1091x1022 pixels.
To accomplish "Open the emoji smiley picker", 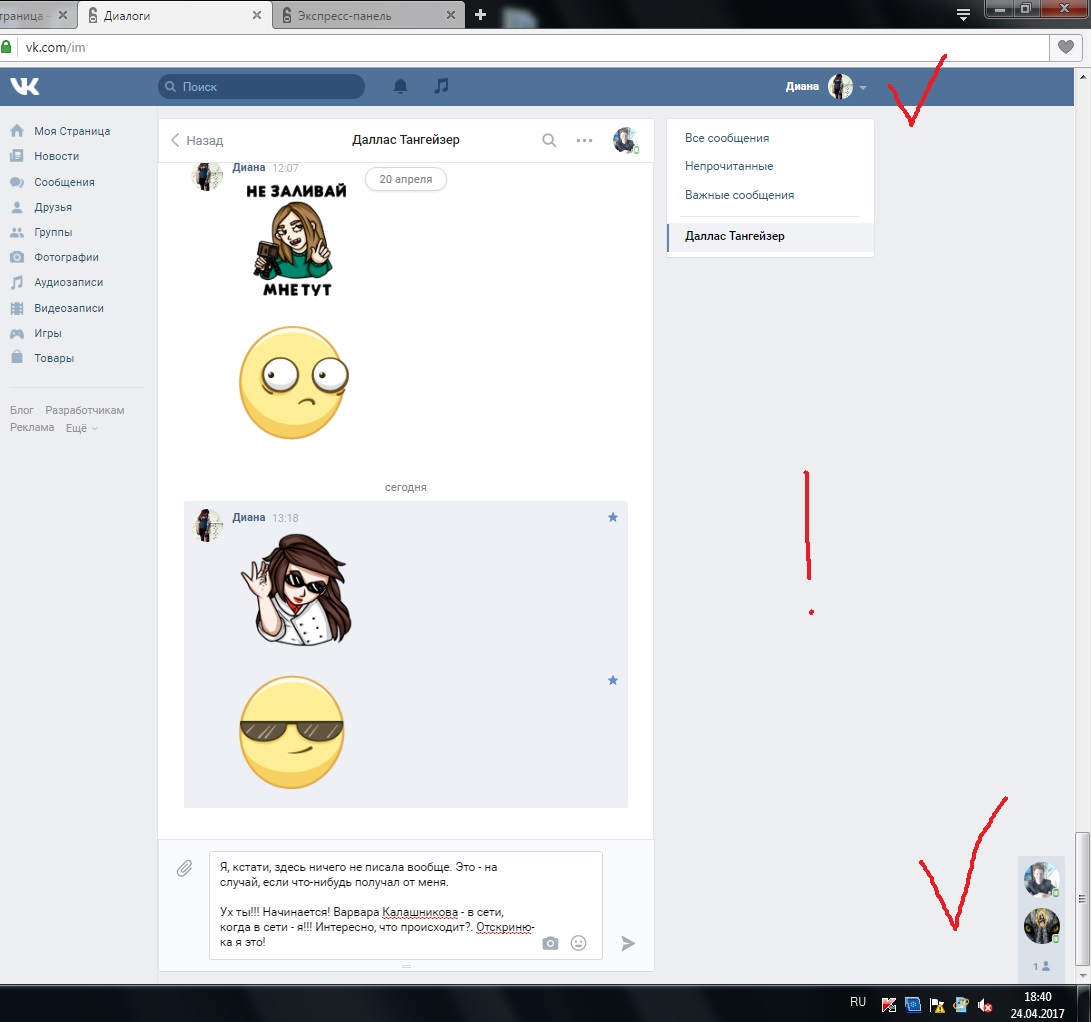I will 578,943.
